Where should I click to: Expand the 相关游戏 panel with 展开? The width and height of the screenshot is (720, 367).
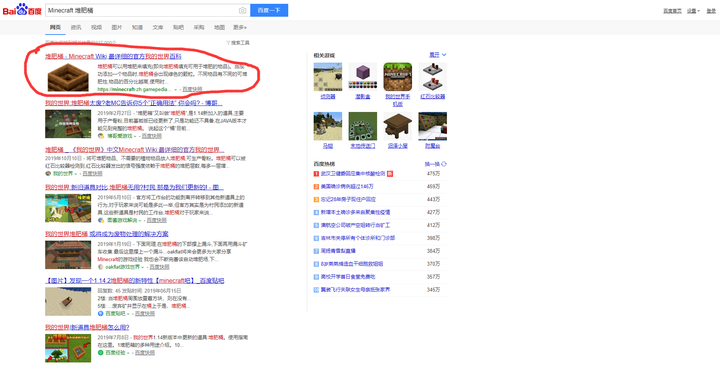438,55
